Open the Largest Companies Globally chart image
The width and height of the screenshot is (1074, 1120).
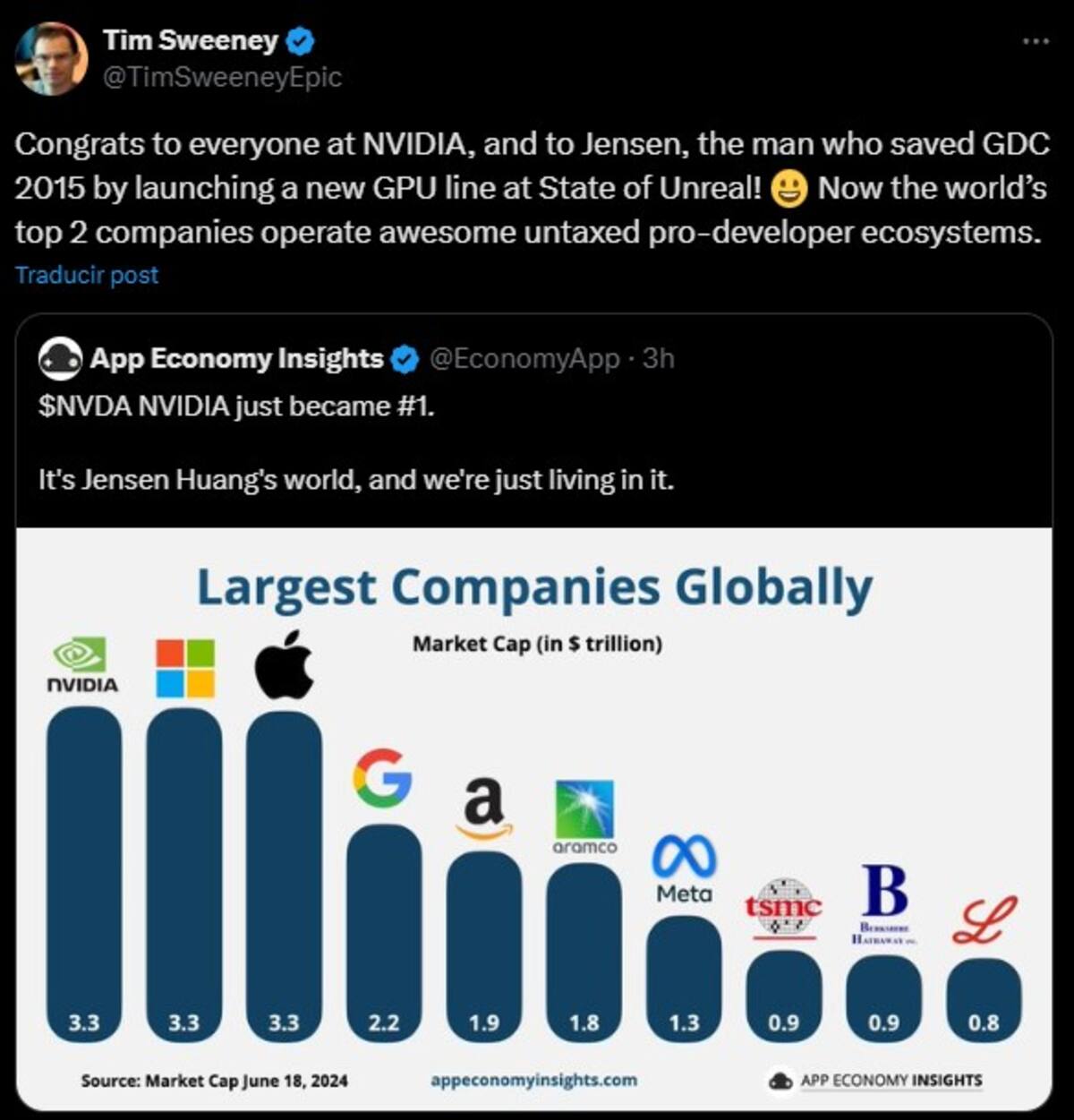[534, 819]
